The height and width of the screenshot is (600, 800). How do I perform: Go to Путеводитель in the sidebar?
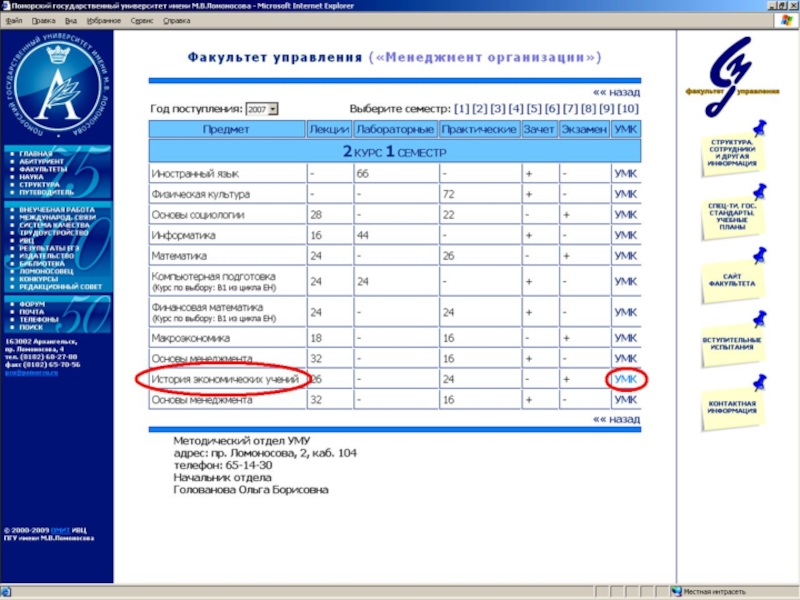tap(46, 192)
